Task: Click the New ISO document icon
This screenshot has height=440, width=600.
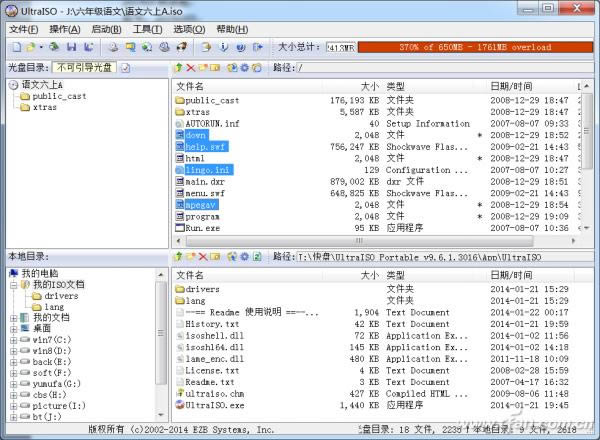Action: pyautogui.click(x=16, y=47)
